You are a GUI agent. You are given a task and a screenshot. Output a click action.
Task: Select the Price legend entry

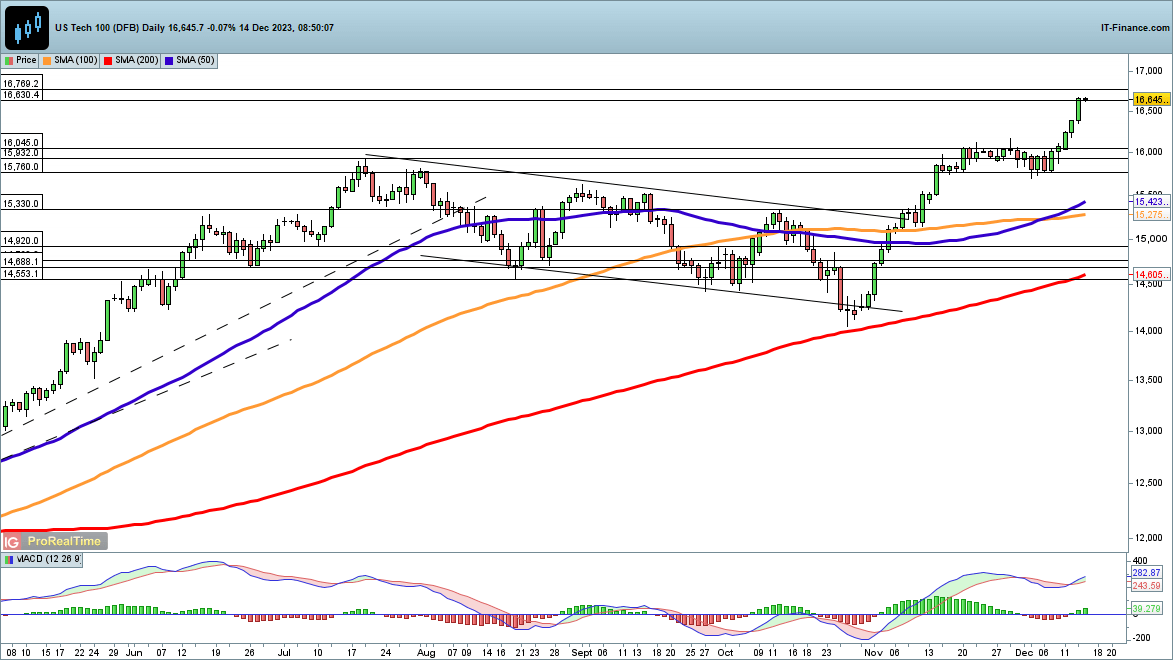point(20,60)
